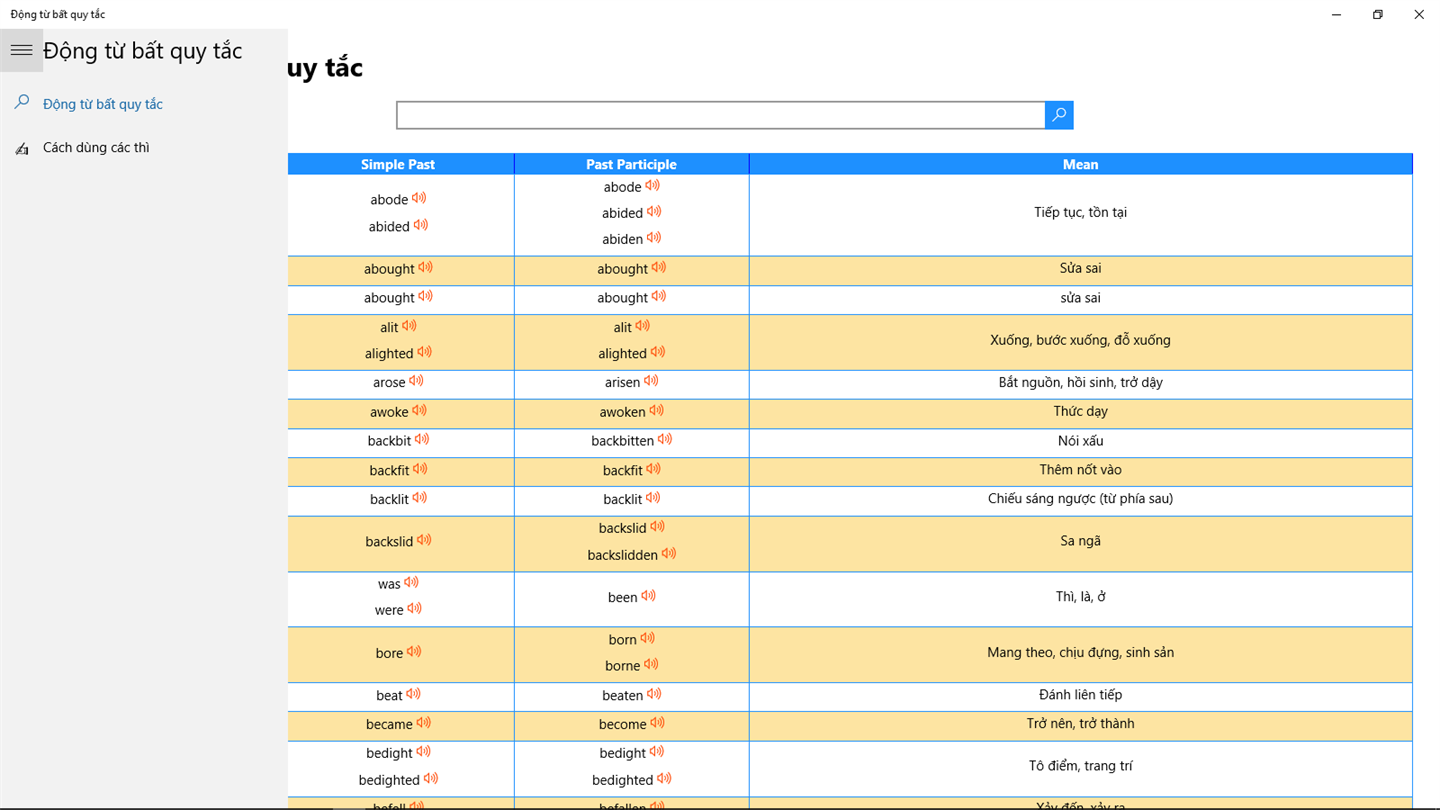Play pronunciation of 'became'
This screenshot has width=1440, height=810.
(x=424, y=722)
